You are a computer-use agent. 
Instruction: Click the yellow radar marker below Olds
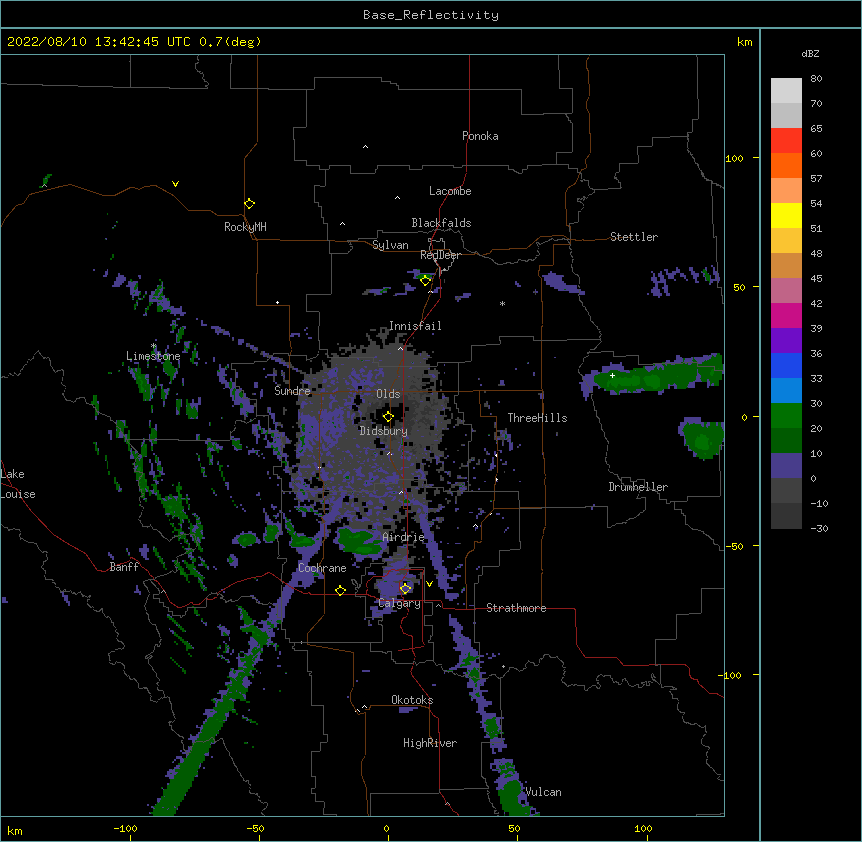[388, 416]
